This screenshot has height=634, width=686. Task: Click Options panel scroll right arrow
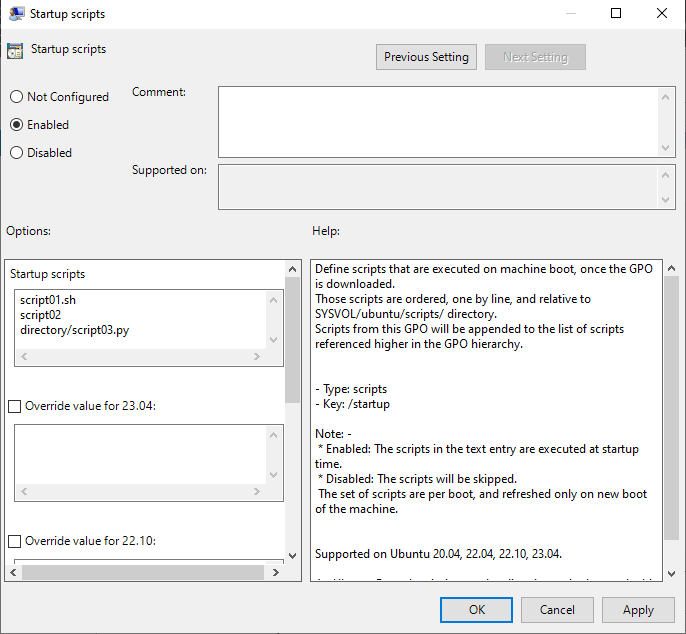pos(276,572)
